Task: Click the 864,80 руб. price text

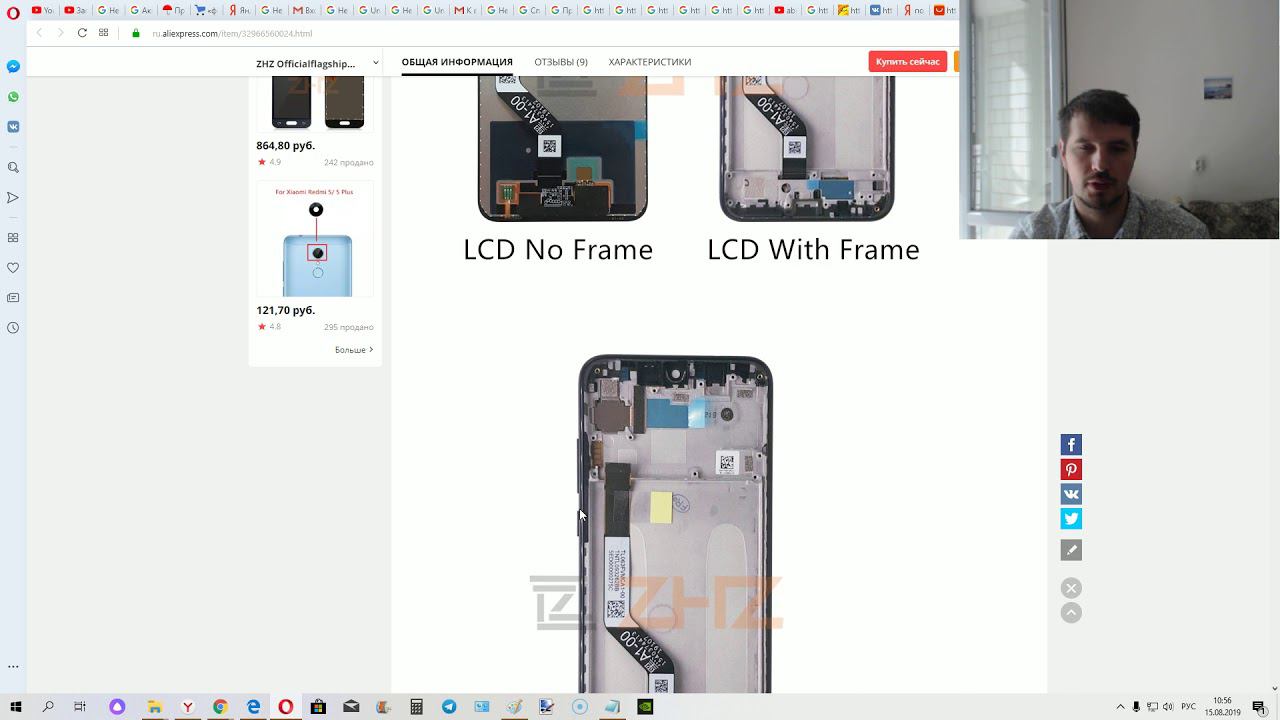Action: [285, 146]
